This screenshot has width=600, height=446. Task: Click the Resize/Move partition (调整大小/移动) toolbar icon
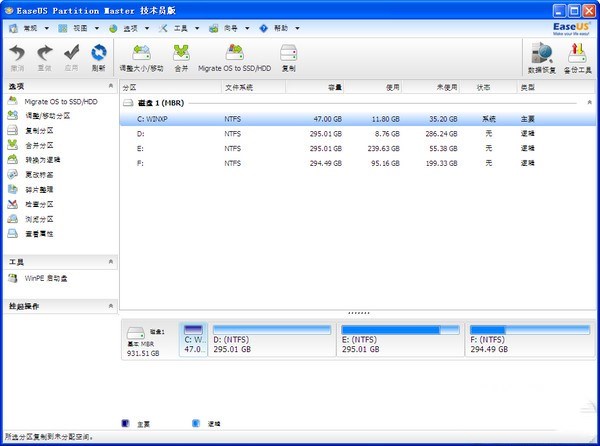(140, 56)
